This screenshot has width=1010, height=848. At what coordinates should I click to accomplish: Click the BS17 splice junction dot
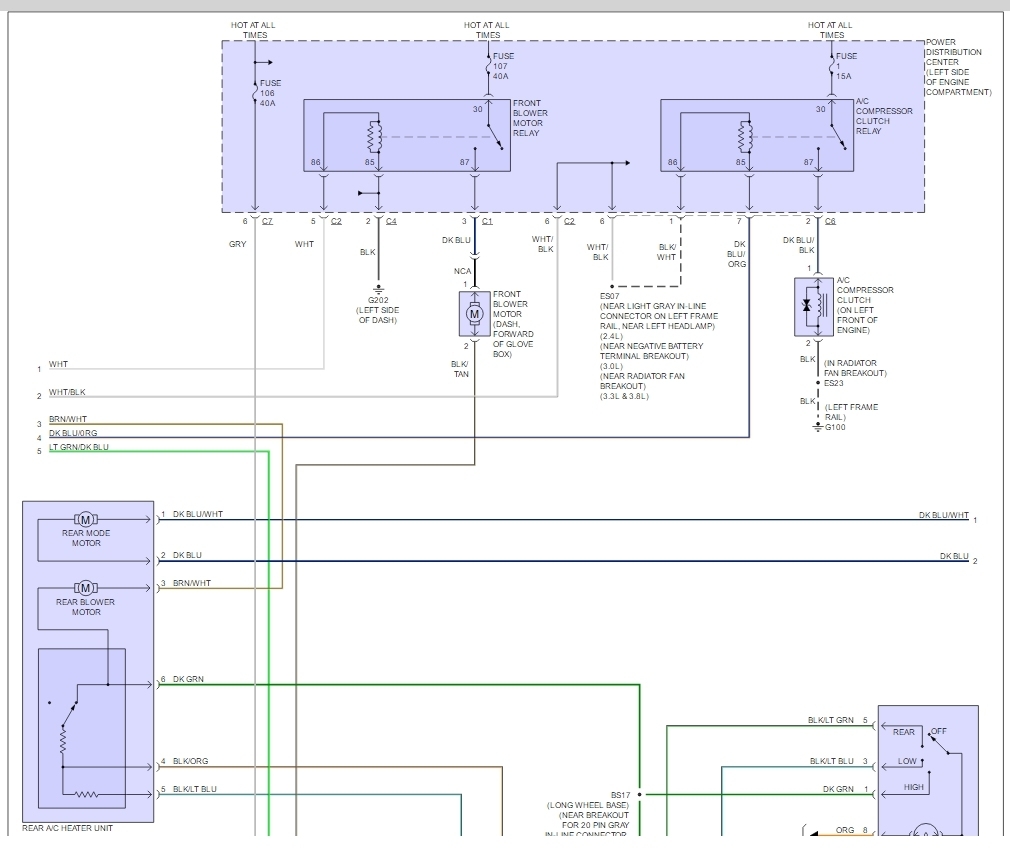click(x=640, y=794)
